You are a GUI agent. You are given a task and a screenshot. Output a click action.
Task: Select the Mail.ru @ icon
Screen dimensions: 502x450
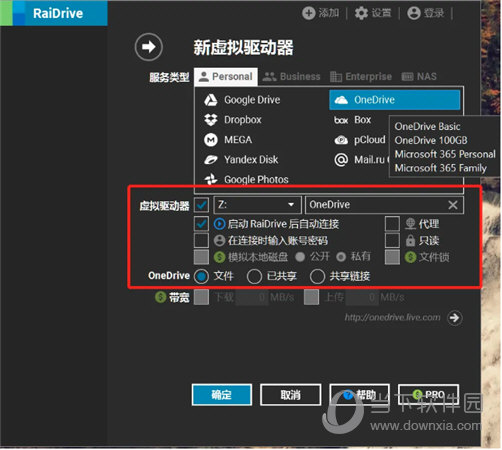click(x=341, y=160)
